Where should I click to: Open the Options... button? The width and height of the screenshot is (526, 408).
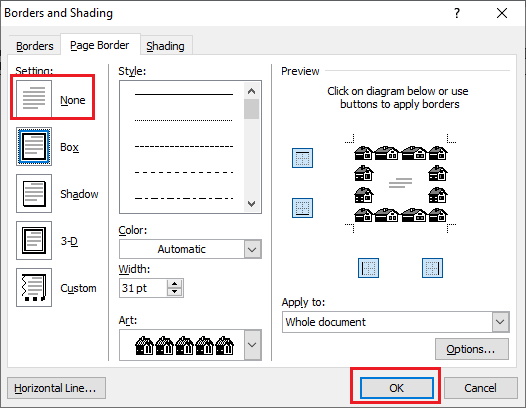(x=472, y=349)
